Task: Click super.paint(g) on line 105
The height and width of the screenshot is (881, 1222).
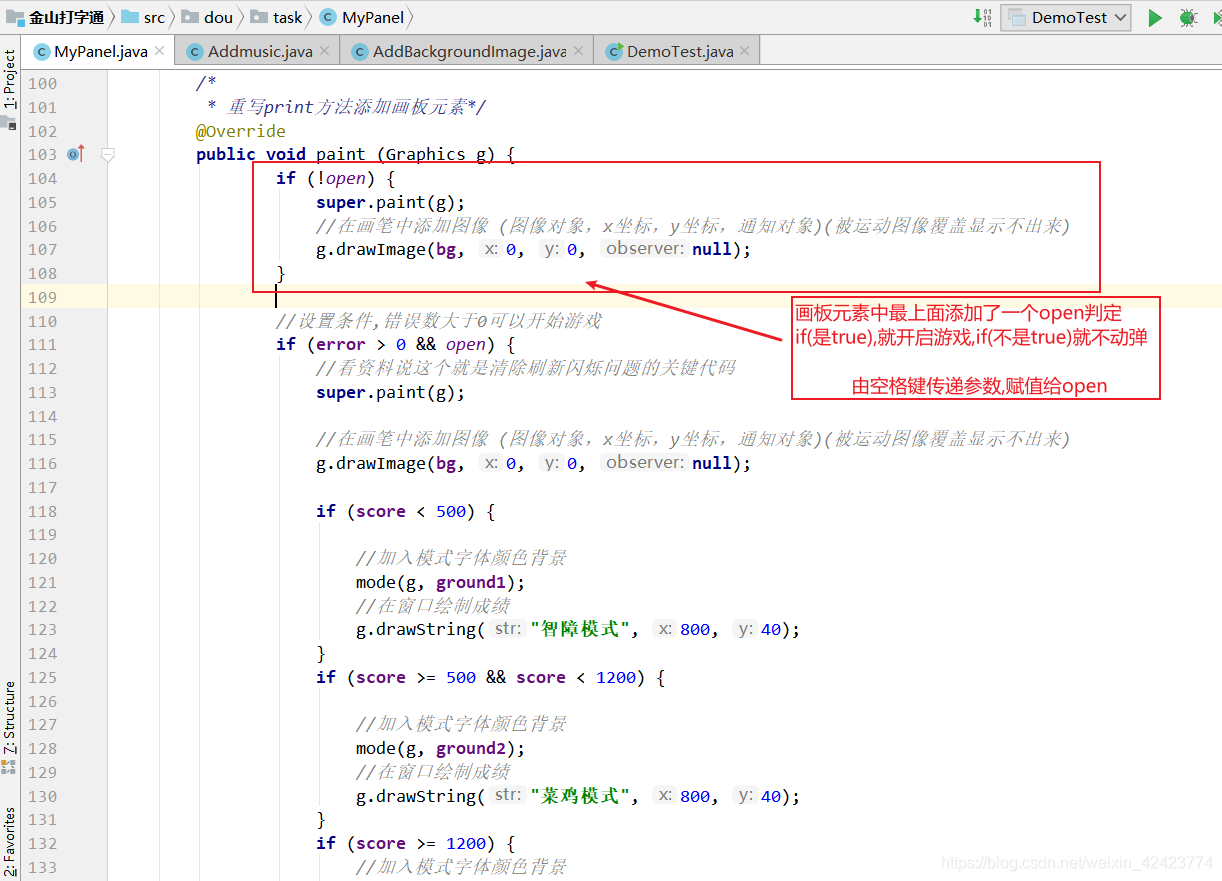Action: (391, 202)
